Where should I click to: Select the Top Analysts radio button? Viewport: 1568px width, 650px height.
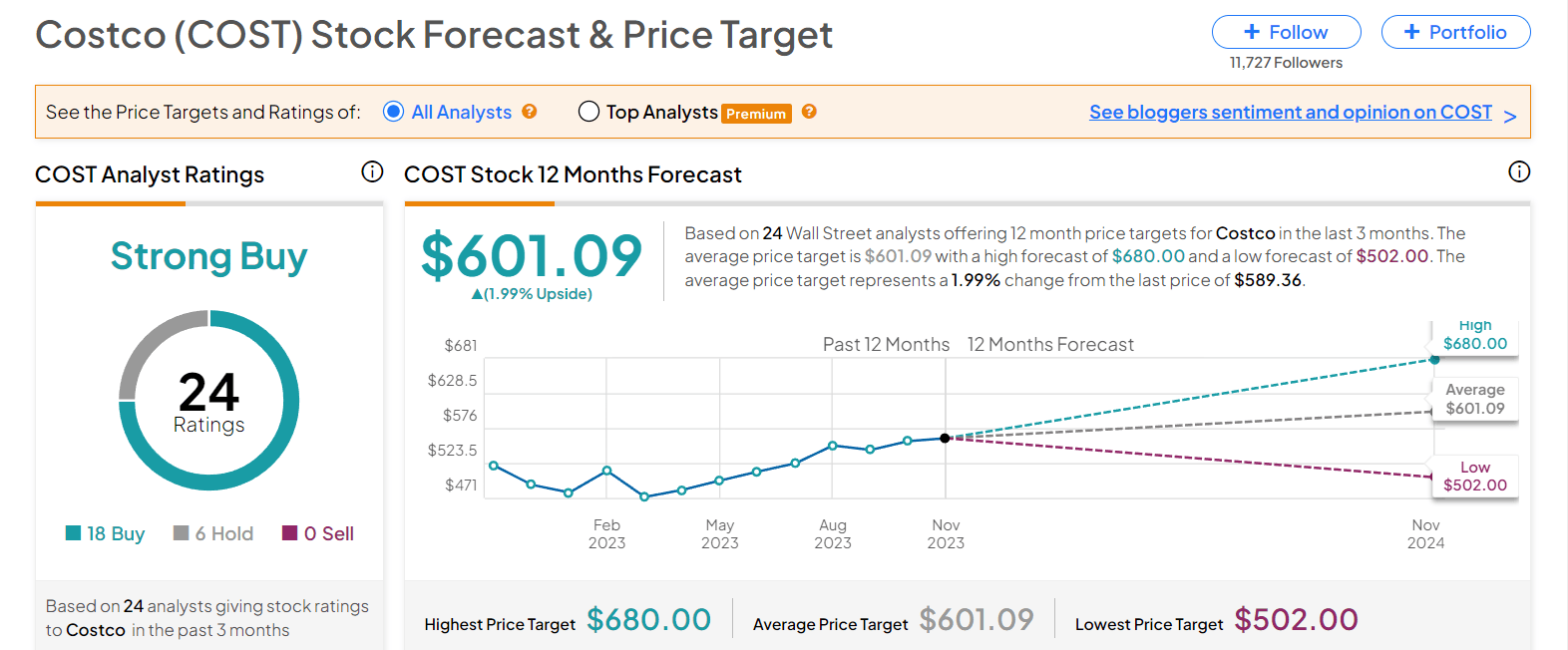click(x=588, y=112)
